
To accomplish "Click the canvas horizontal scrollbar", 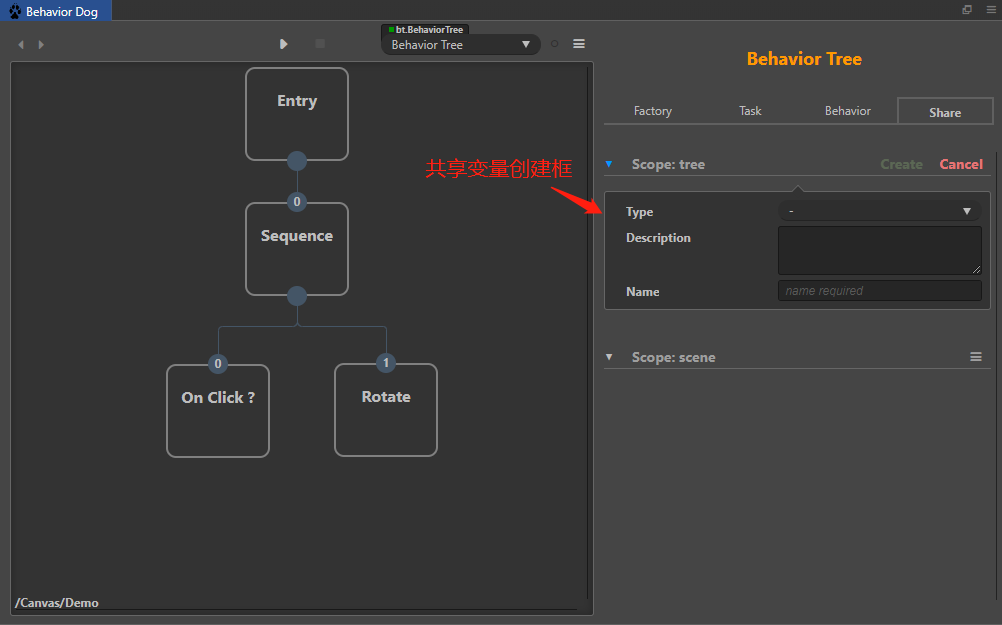I will 297,610.
